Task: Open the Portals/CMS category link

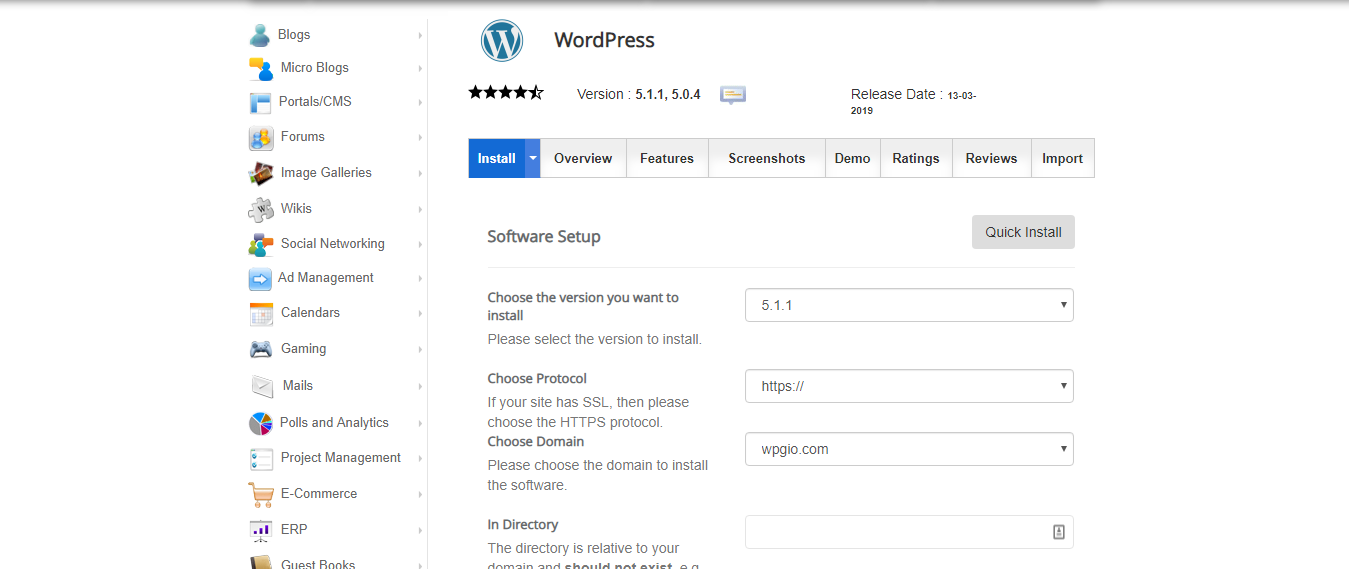Action: click(315, 102)
